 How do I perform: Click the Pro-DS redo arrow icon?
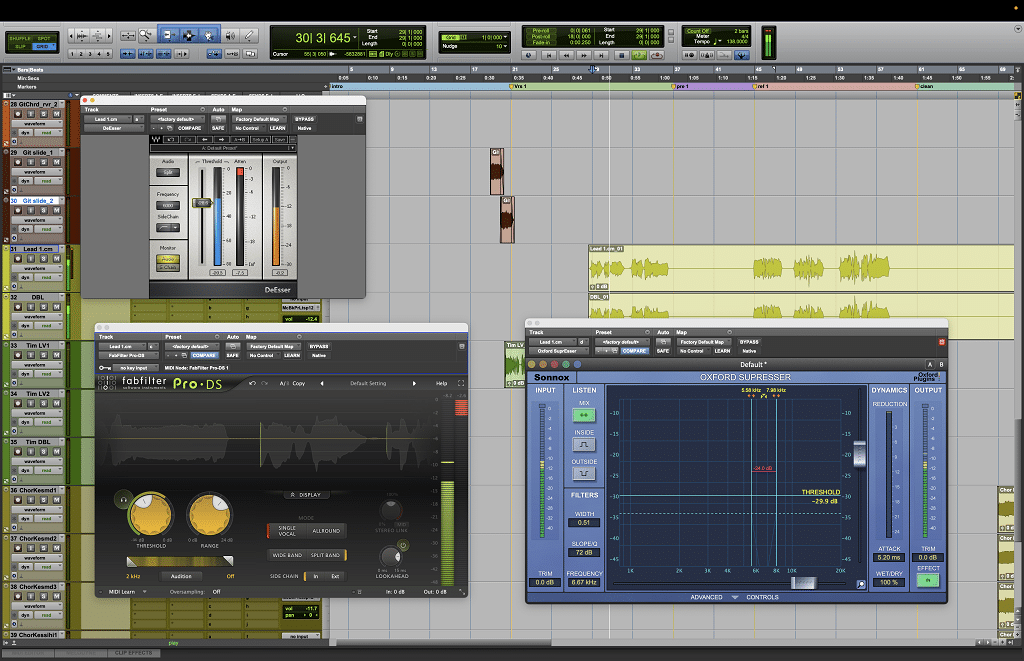[264, 383]
